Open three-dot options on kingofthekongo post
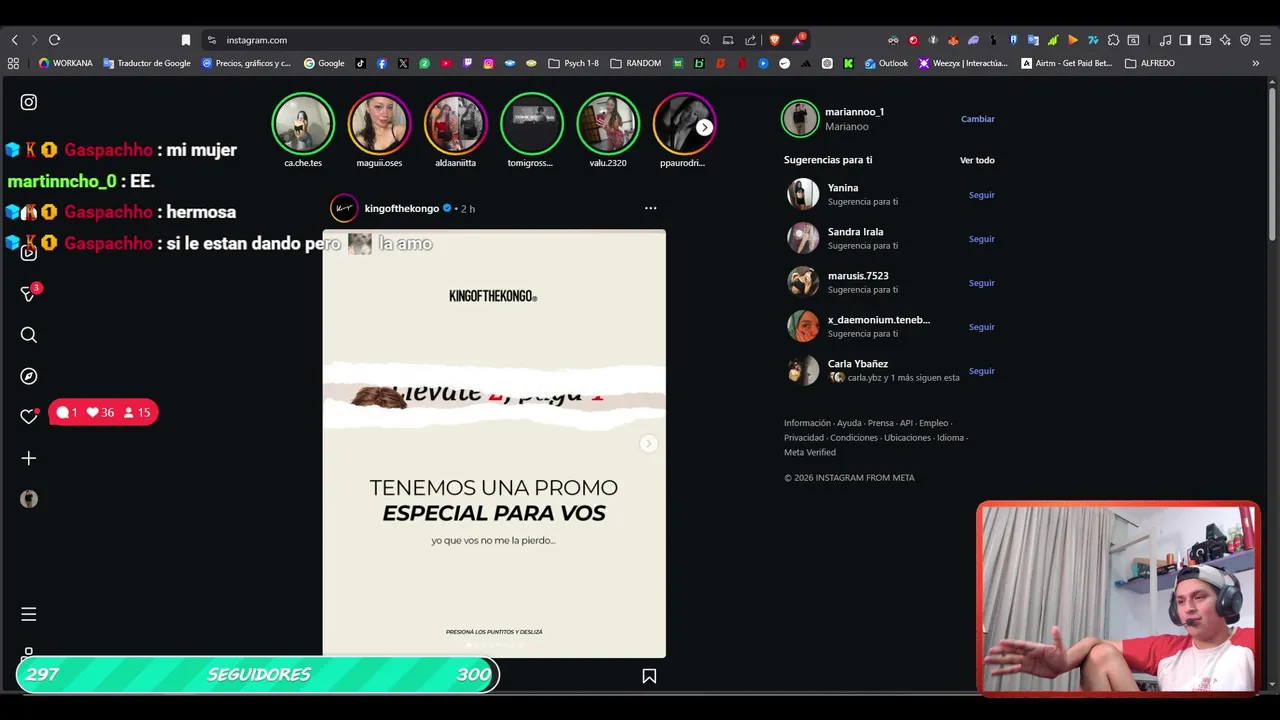1280x720 pixels. coord(651,208)
